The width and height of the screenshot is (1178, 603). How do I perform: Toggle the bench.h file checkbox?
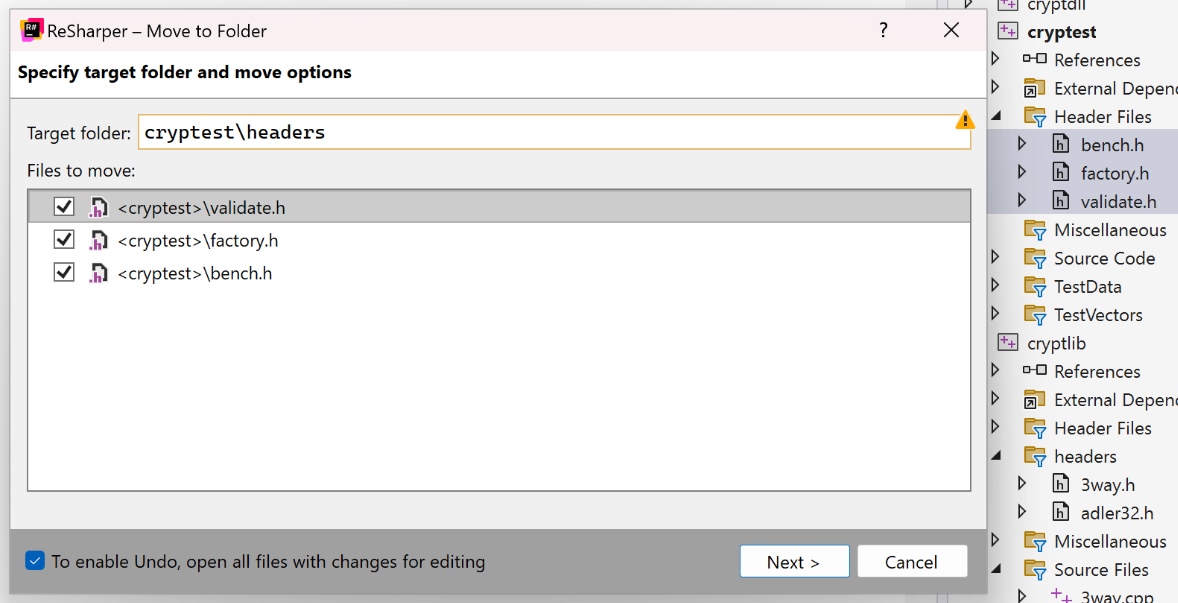click(64, 273)
